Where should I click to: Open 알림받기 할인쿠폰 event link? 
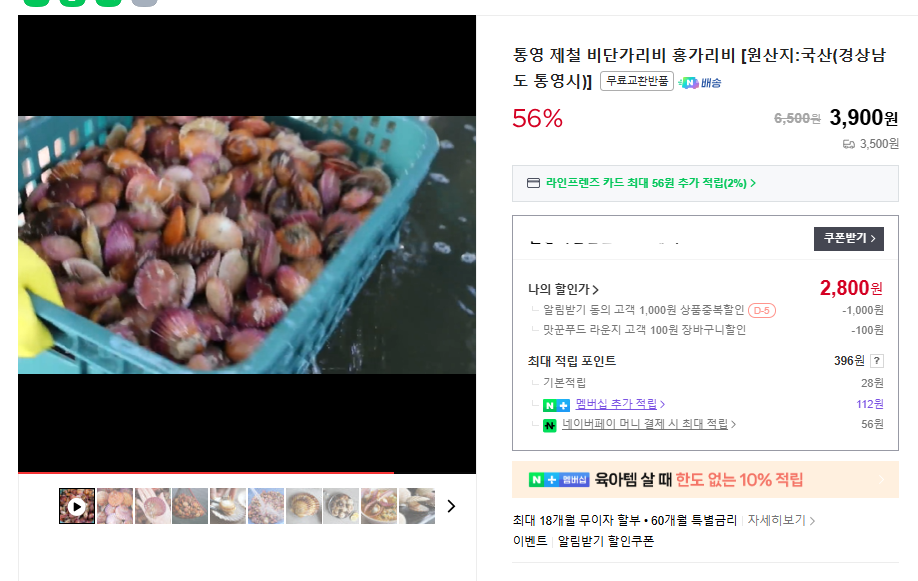[605, 541]
